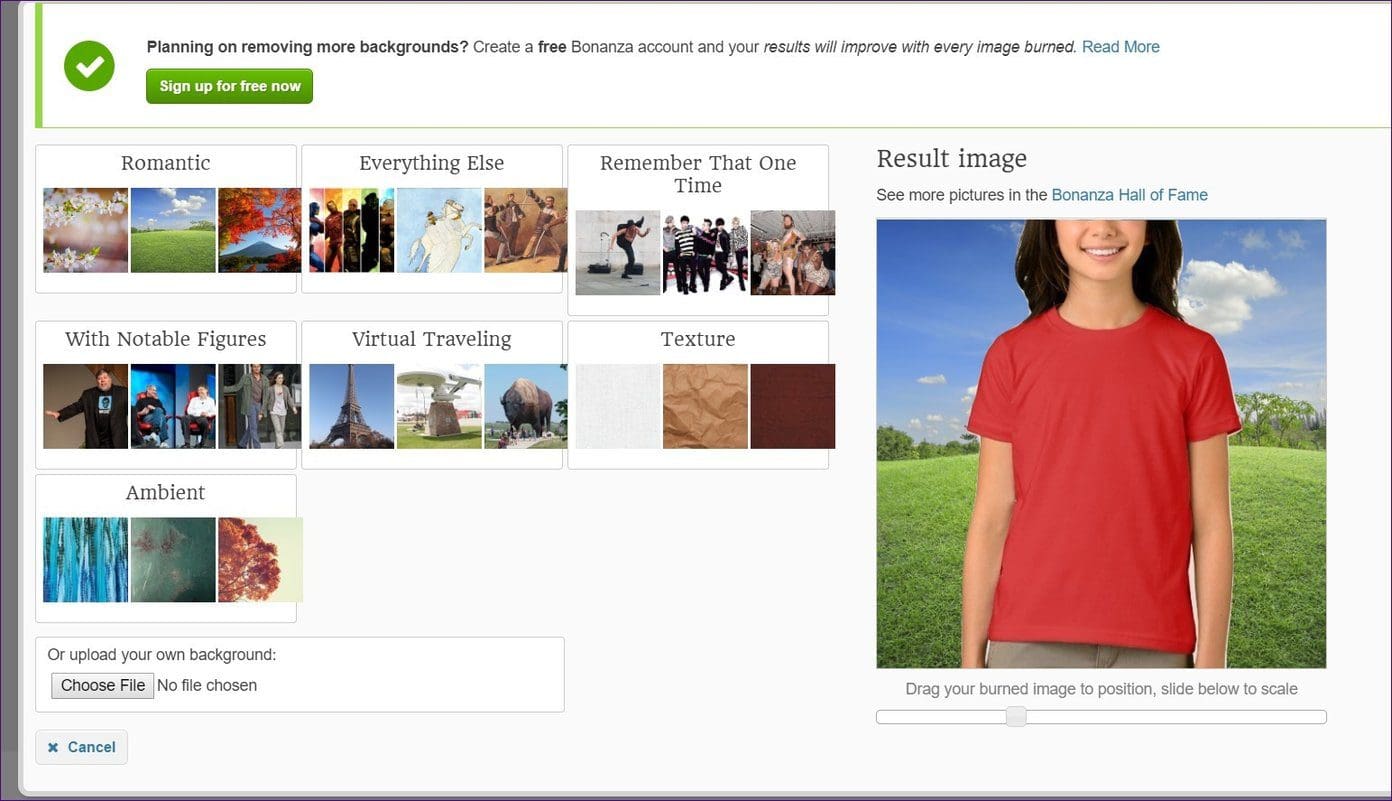The image size is (1392, 801).
Task: Select the giant buffalo statue background
Action: (526, 406)
